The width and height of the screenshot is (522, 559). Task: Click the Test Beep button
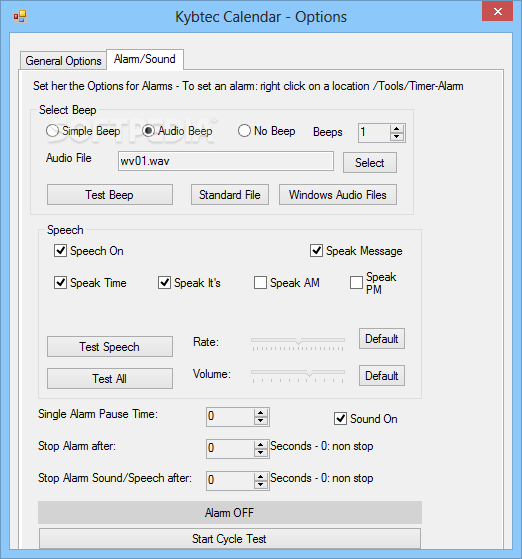(x=110, y=195)
